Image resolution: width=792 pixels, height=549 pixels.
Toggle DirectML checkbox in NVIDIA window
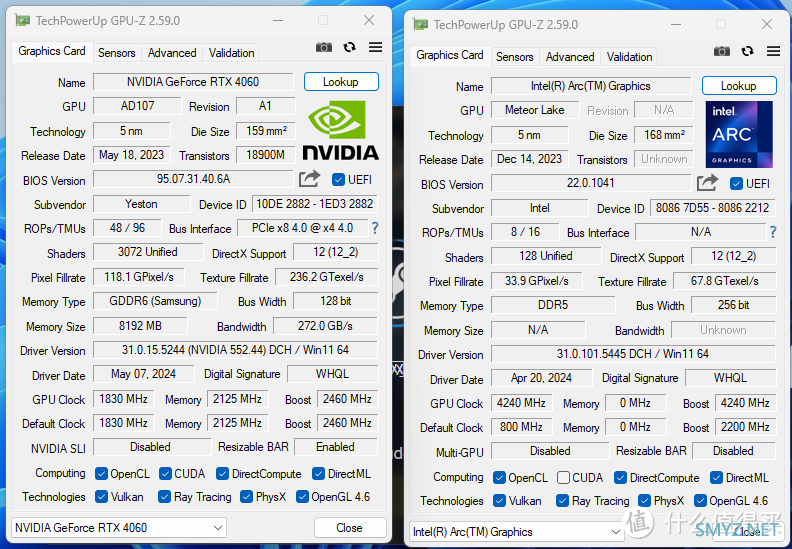[x=318, y=474]
